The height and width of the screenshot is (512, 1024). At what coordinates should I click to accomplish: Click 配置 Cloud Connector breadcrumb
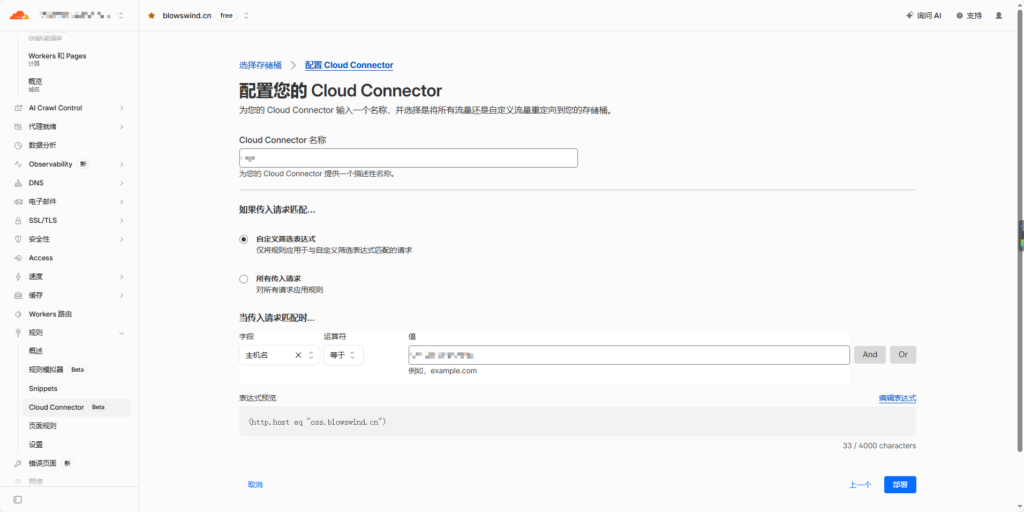pos(349,65)
